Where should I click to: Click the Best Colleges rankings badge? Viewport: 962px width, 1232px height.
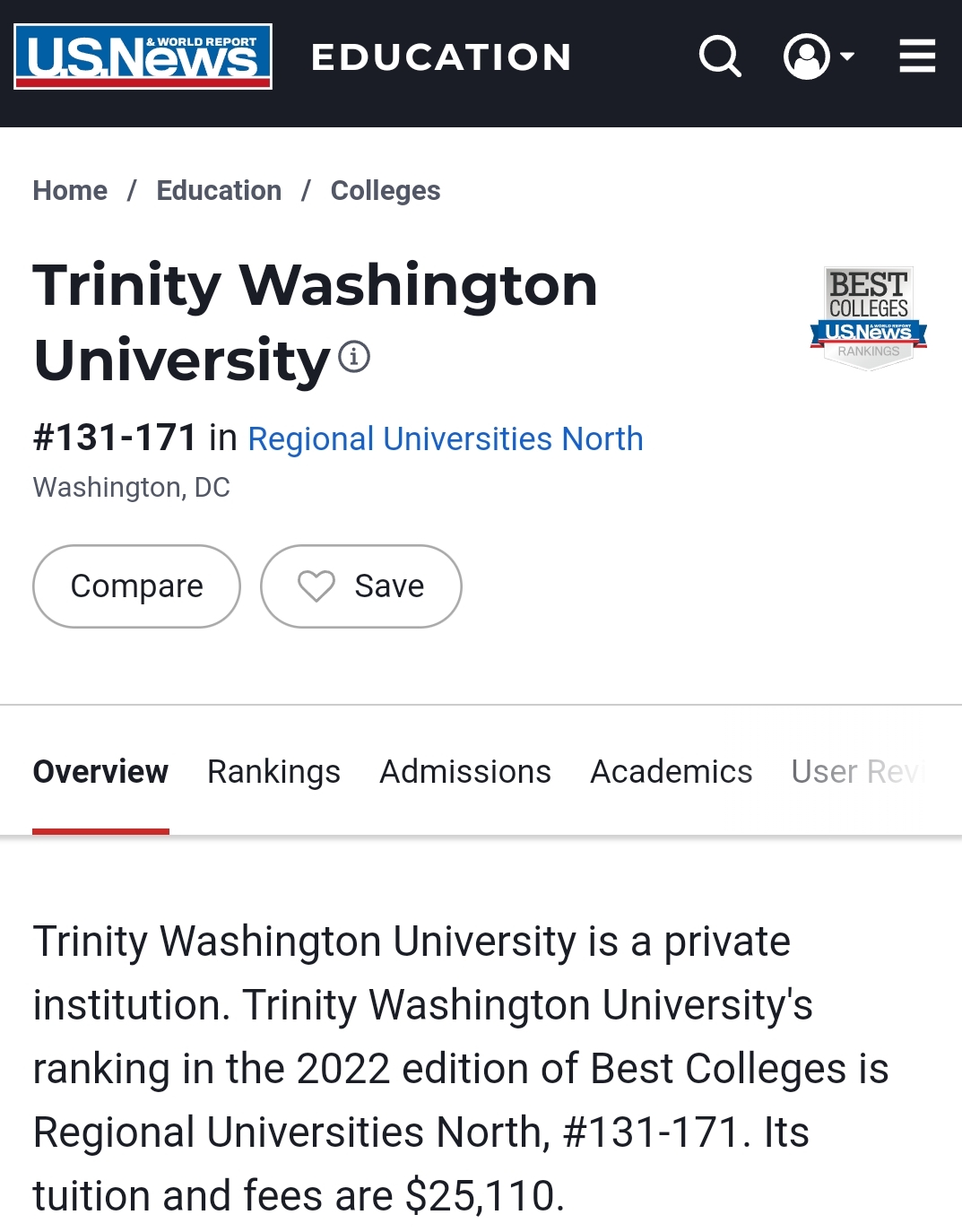tap(868, 318)
